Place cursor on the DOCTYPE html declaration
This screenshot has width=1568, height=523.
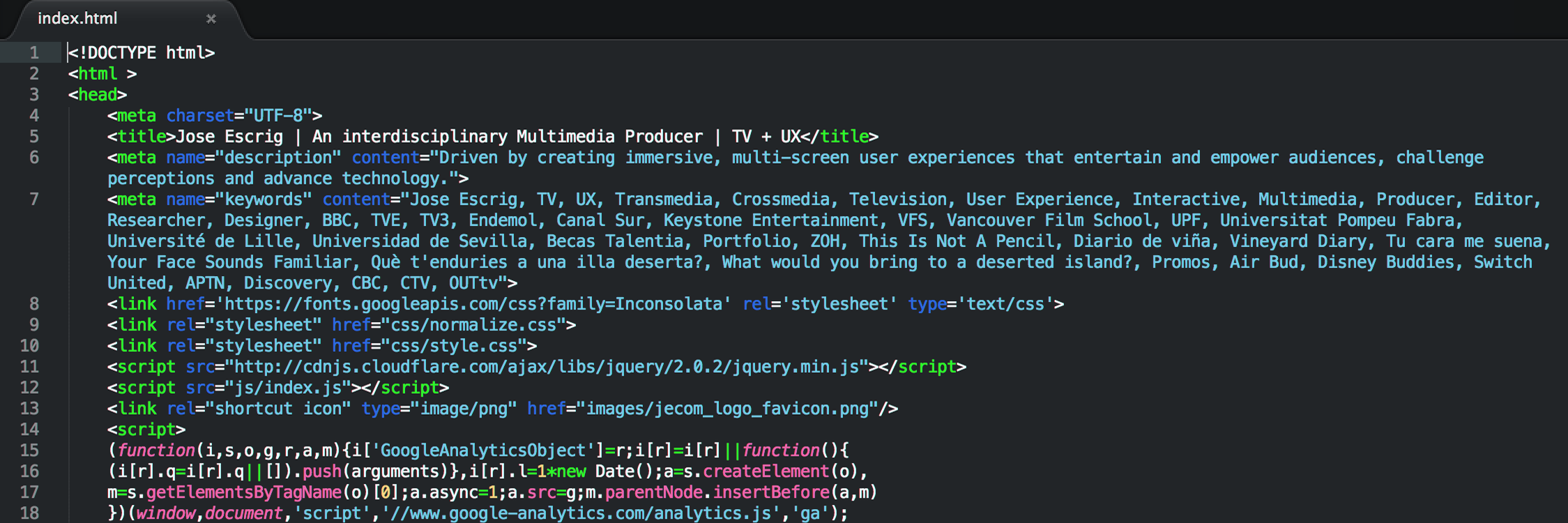point(142,52)
